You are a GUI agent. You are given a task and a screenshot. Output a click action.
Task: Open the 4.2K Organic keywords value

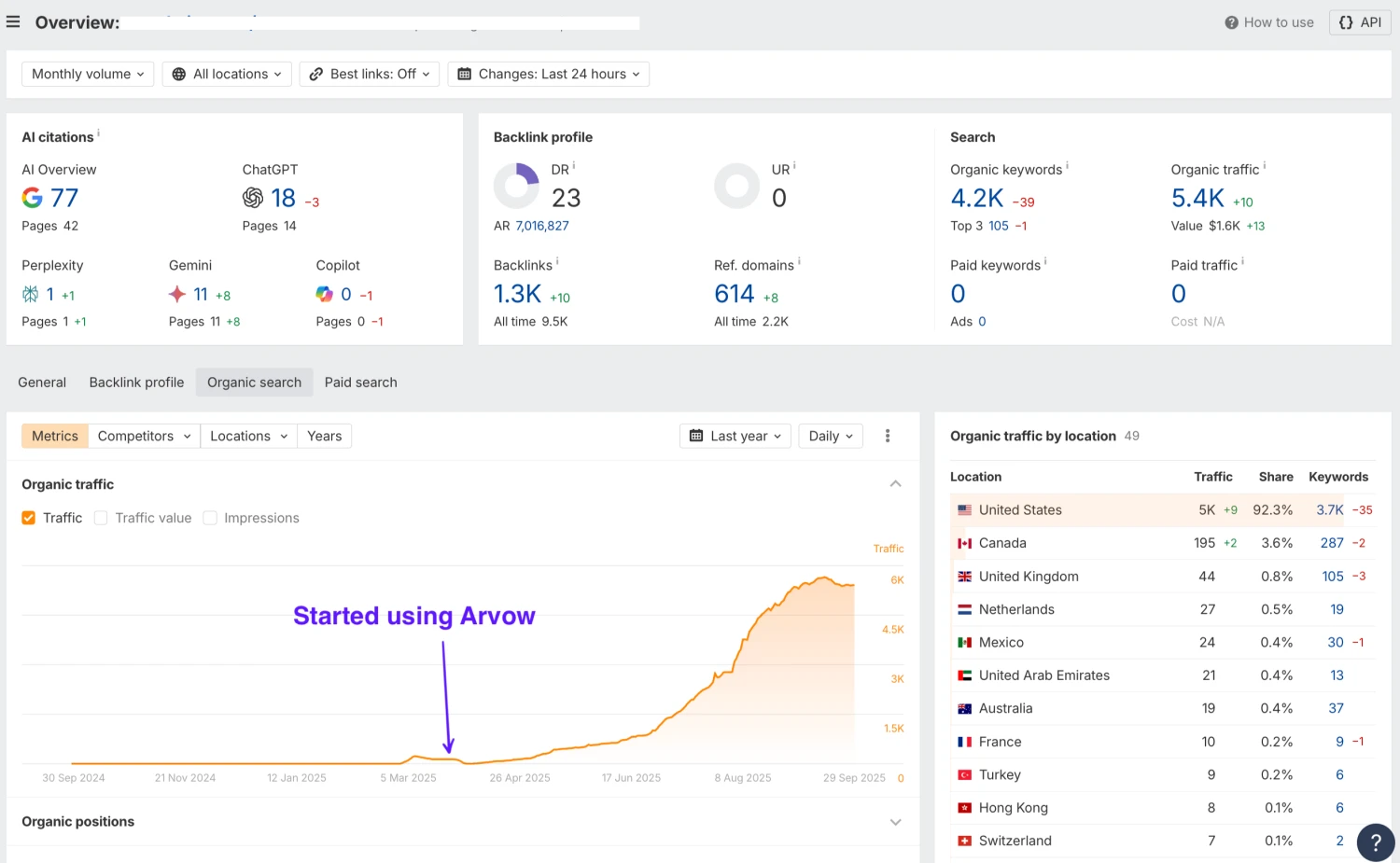point(977,198)
